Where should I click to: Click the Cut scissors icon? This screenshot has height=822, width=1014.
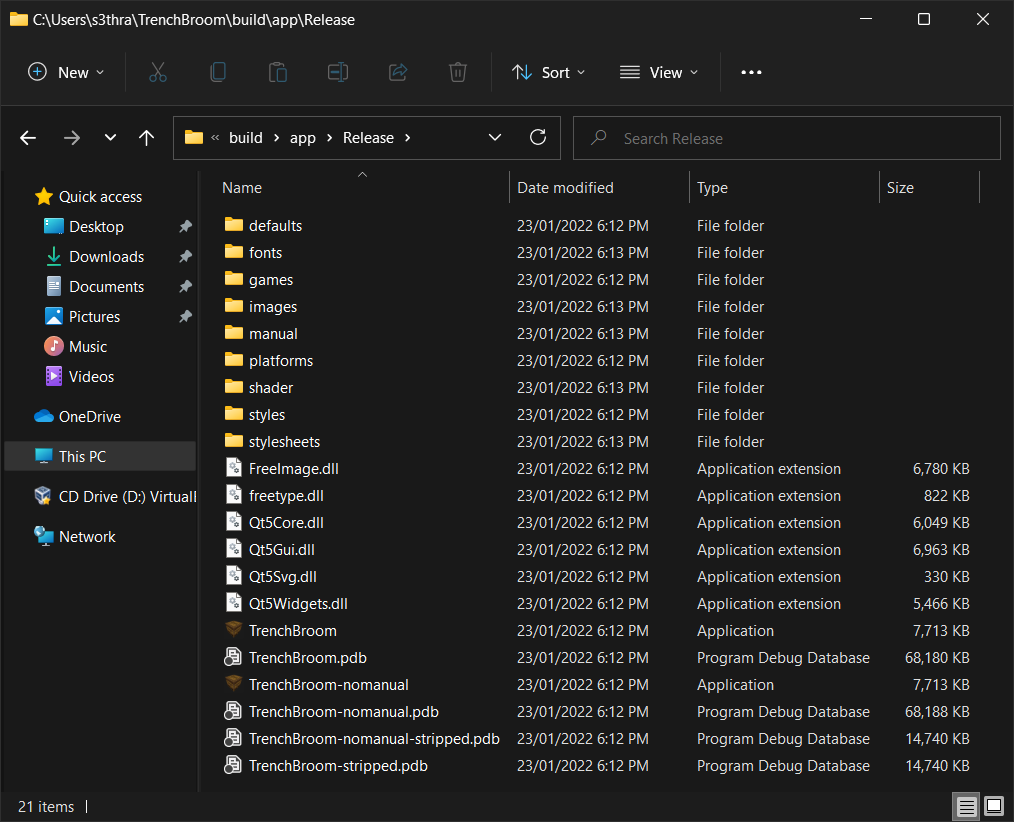point(158,72)
